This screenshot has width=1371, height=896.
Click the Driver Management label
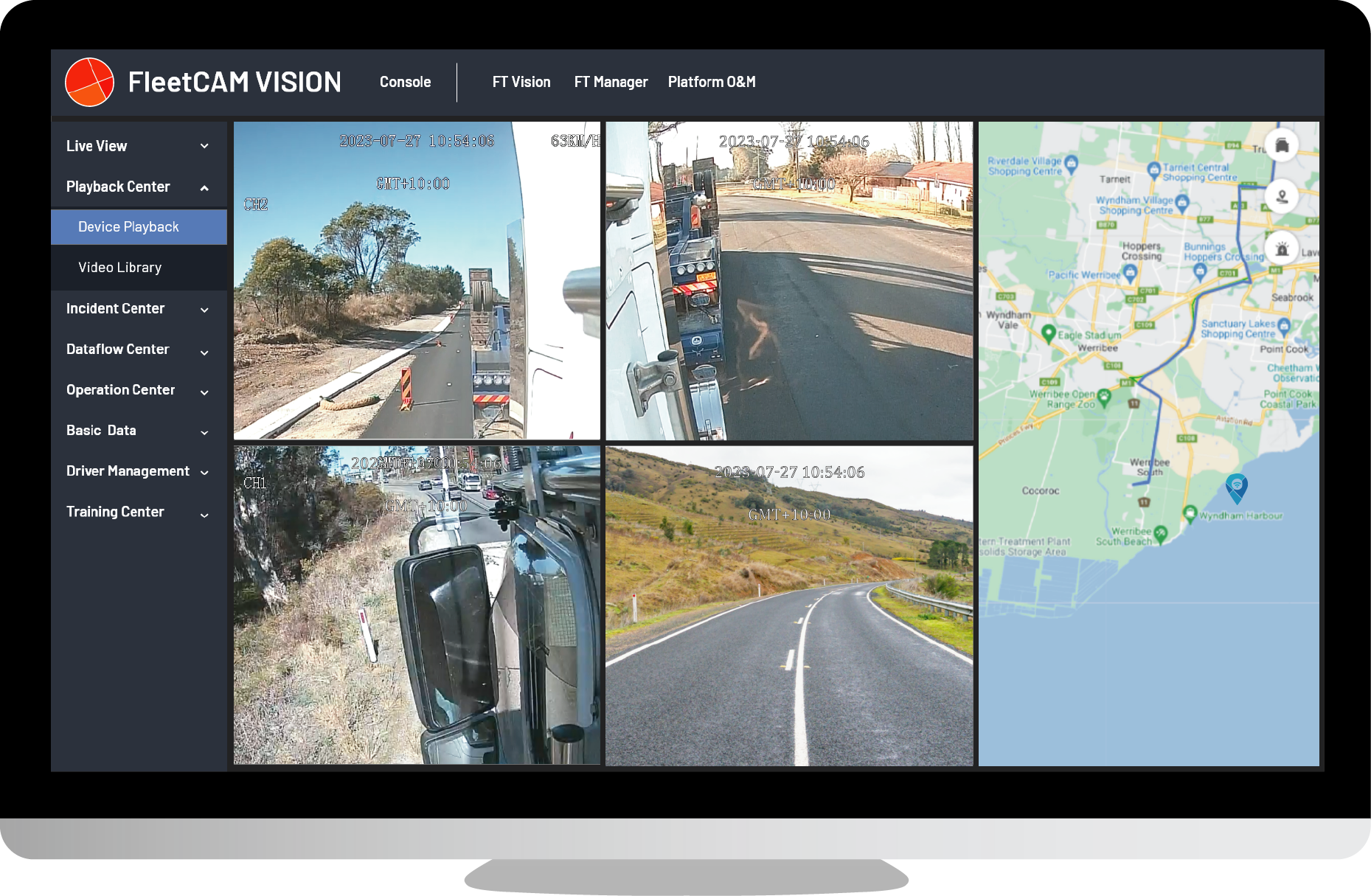(x=128, y=470)
